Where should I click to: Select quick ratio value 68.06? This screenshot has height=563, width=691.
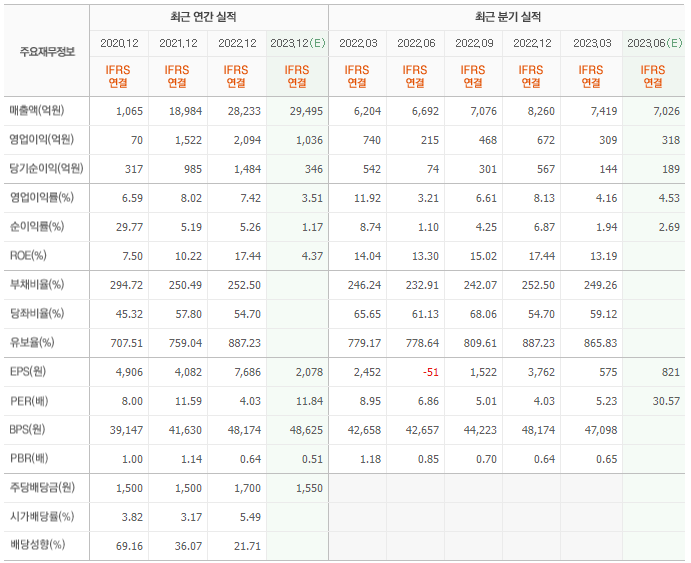tap(483, 314)
